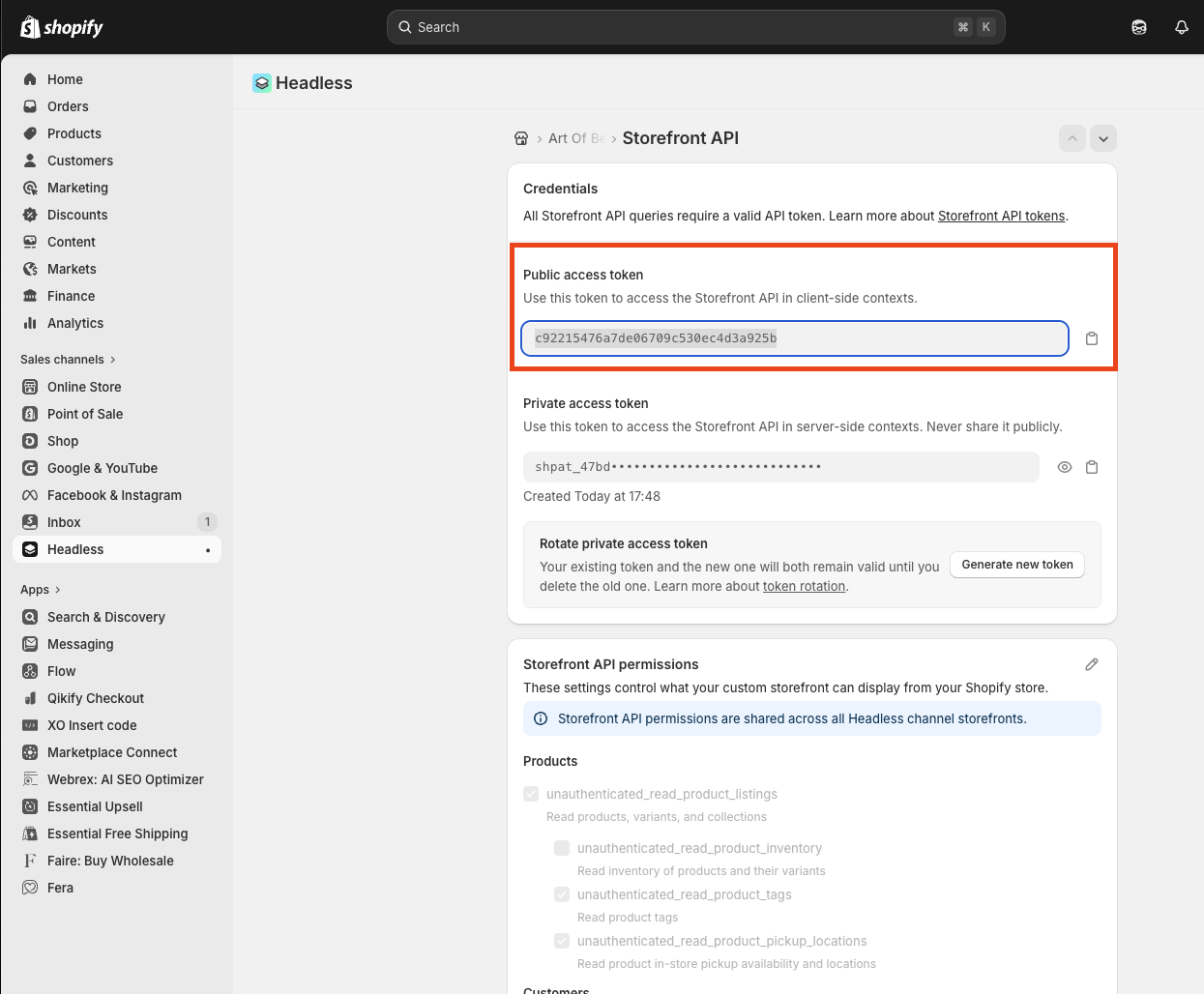Select Headless in the sidebar
Screen dimensions: 1204x994
(117, 549)
